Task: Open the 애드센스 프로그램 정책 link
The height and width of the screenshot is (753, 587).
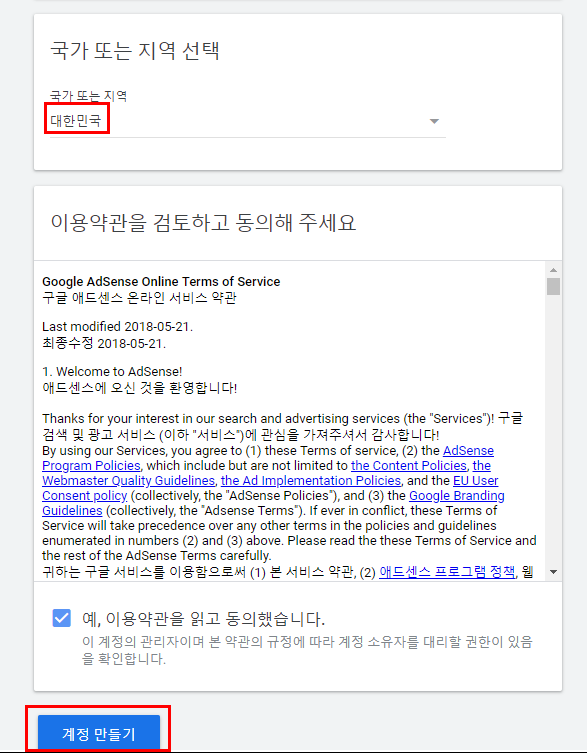Action: point(447,572)
